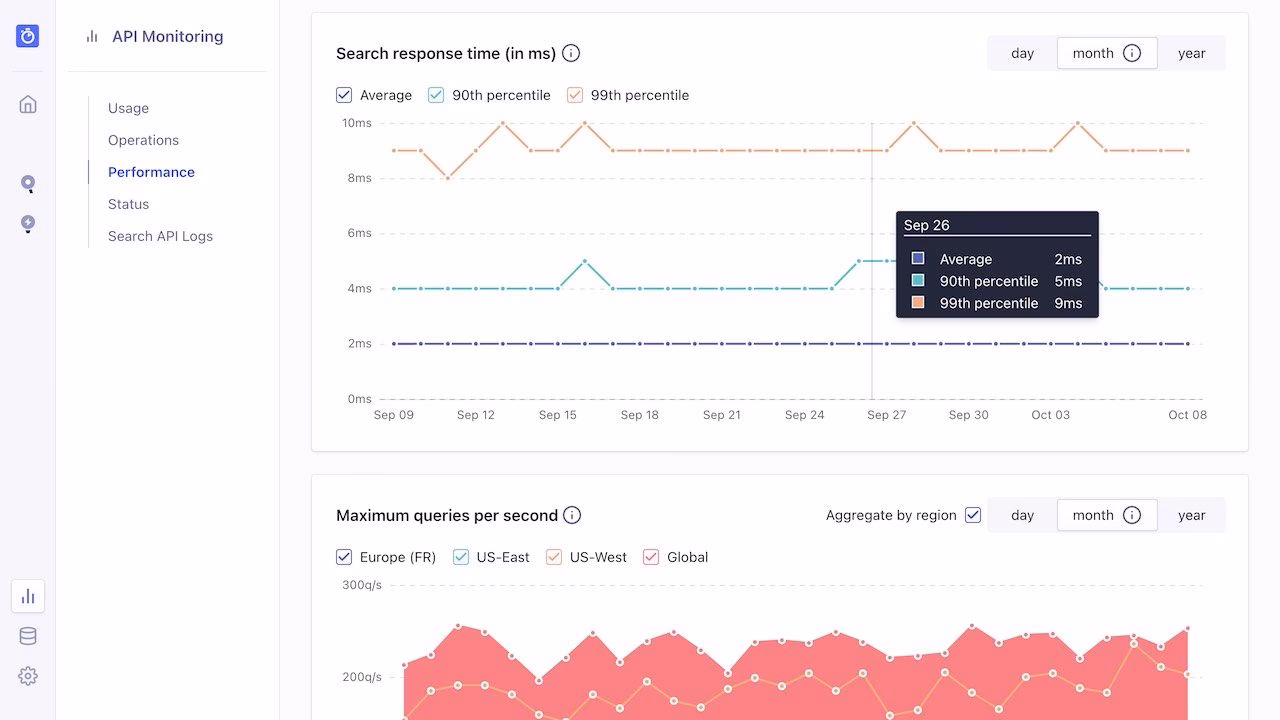Open the database icon near the bottom sidebar

click(27, 635)
